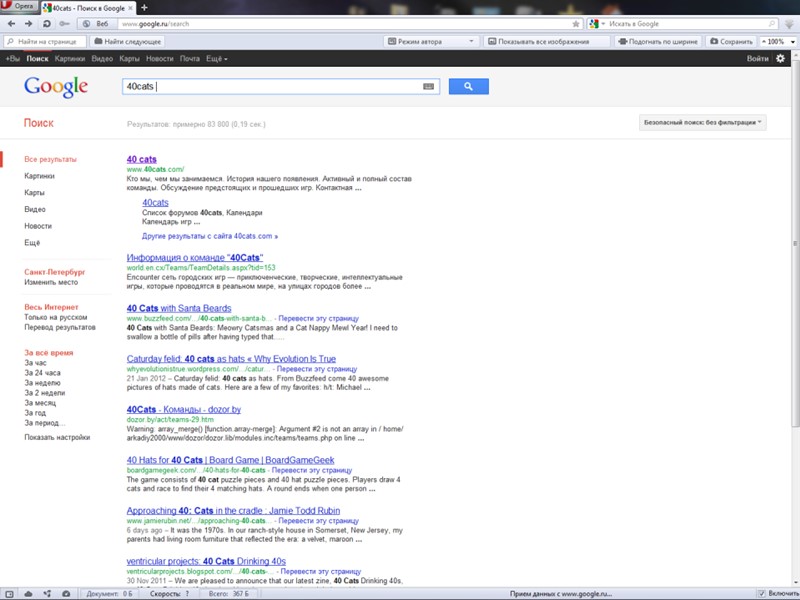Screen dimensions: 800x600
Task: Click the Найти следующее button
Action: [128, 41]
